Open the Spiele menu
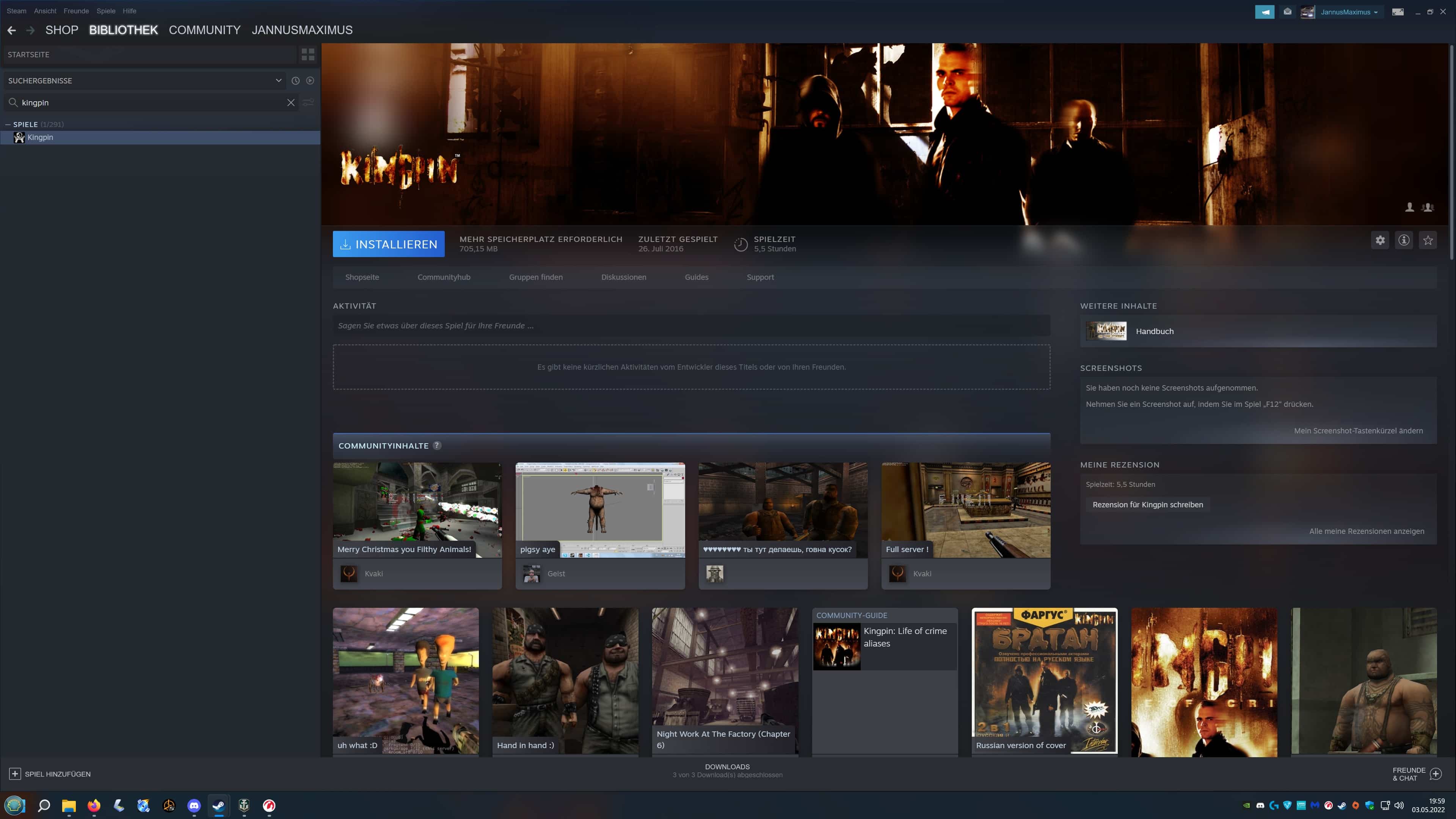 point(106,11)
